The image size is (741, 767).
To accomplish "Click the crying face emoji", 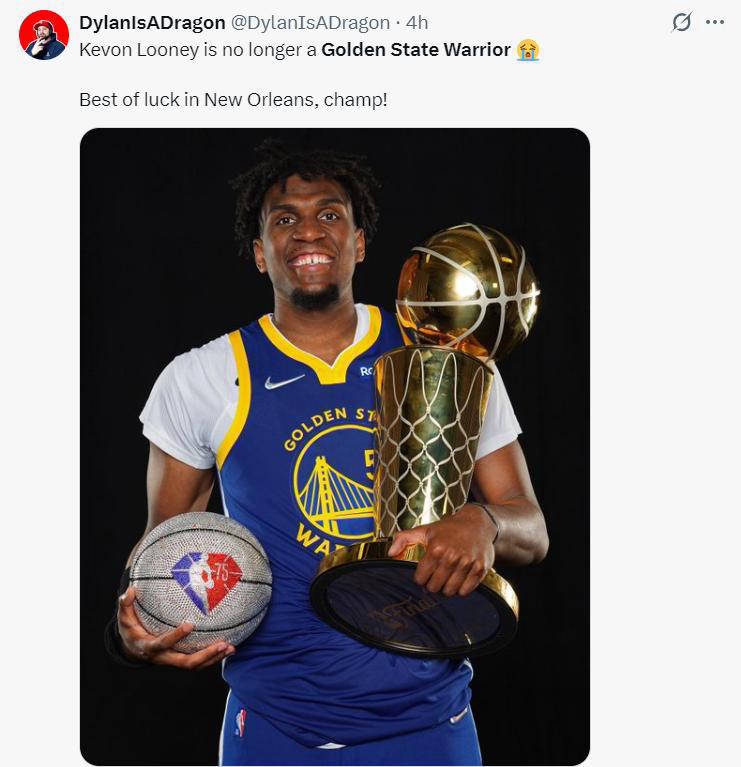I will pos(528,49).
